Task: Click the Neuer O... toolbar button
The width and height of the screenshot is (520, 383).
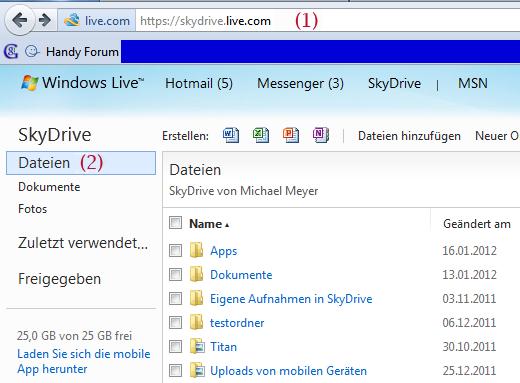Action: (497, 136)
